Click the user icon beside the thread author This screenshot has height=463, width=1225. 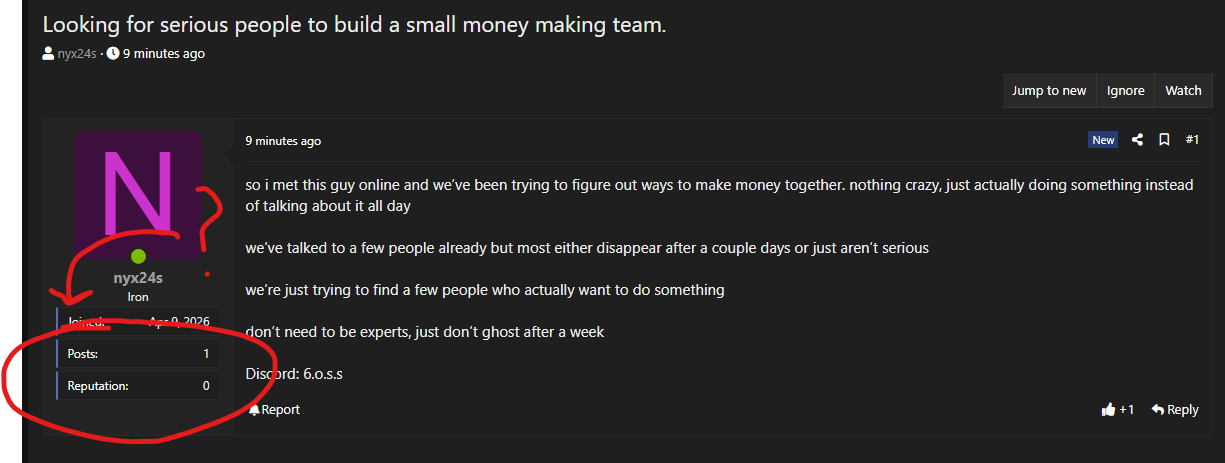click(48, 54)
